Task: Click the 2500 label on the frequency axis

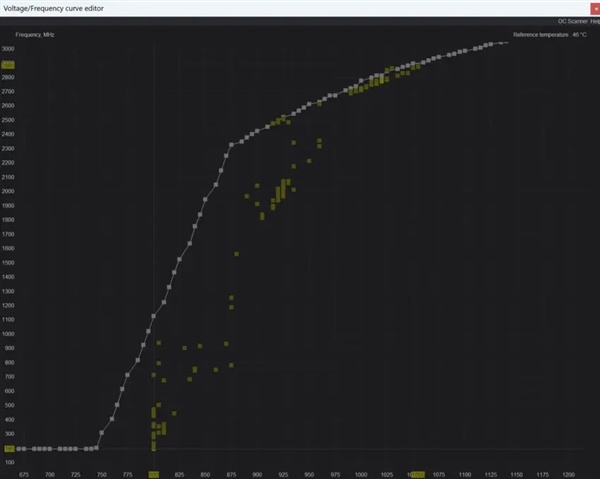Action: [8, 120]
